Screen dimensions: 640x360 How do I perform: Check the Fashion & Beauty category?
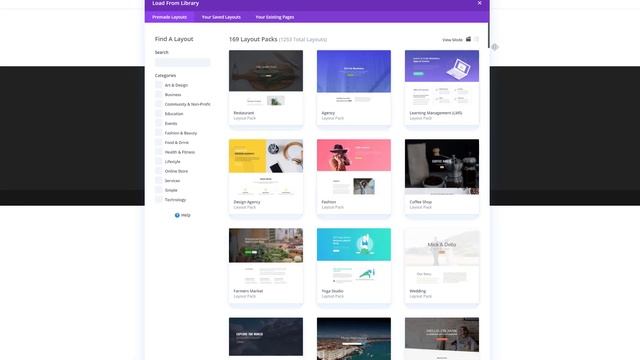coord(158,133)
